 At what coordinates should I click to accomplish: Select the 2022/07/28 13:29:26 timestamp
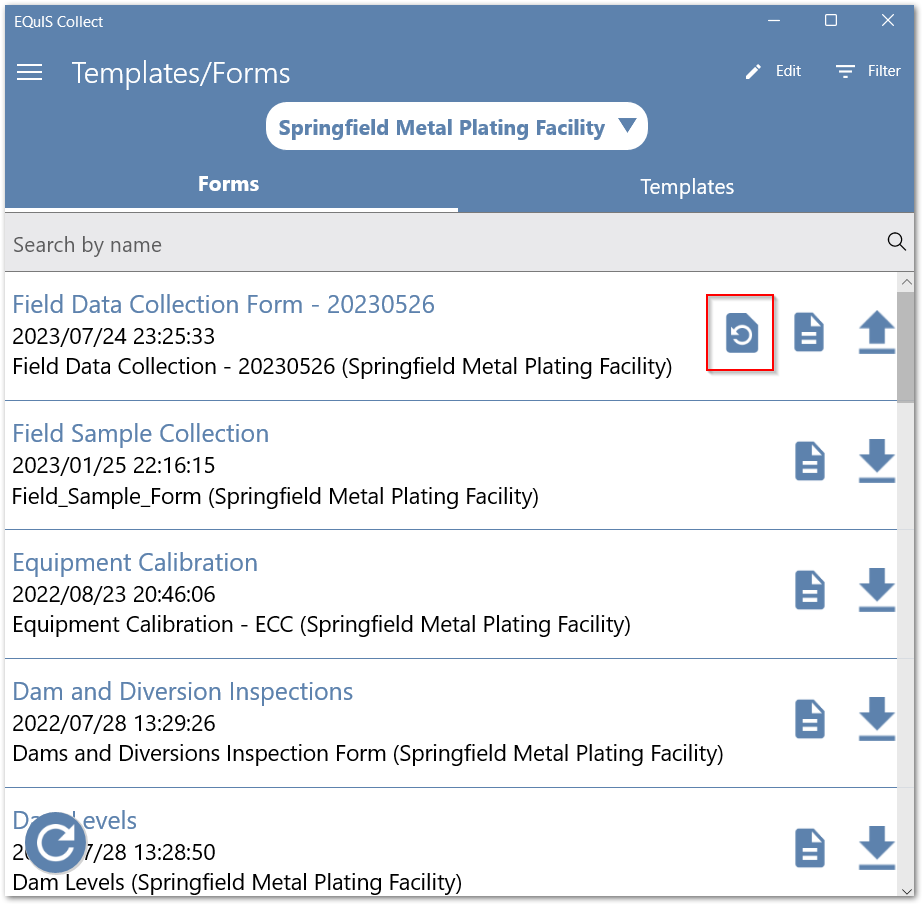[114, 723]
